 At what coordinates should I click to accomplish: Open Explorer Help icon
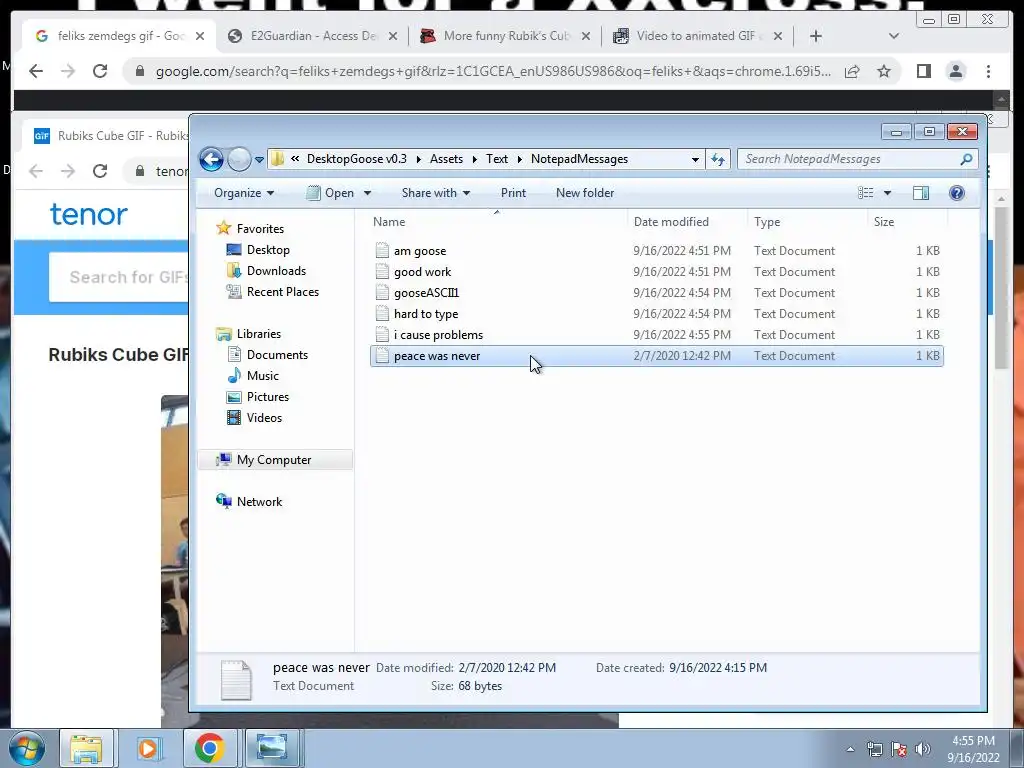click(957, 193)
